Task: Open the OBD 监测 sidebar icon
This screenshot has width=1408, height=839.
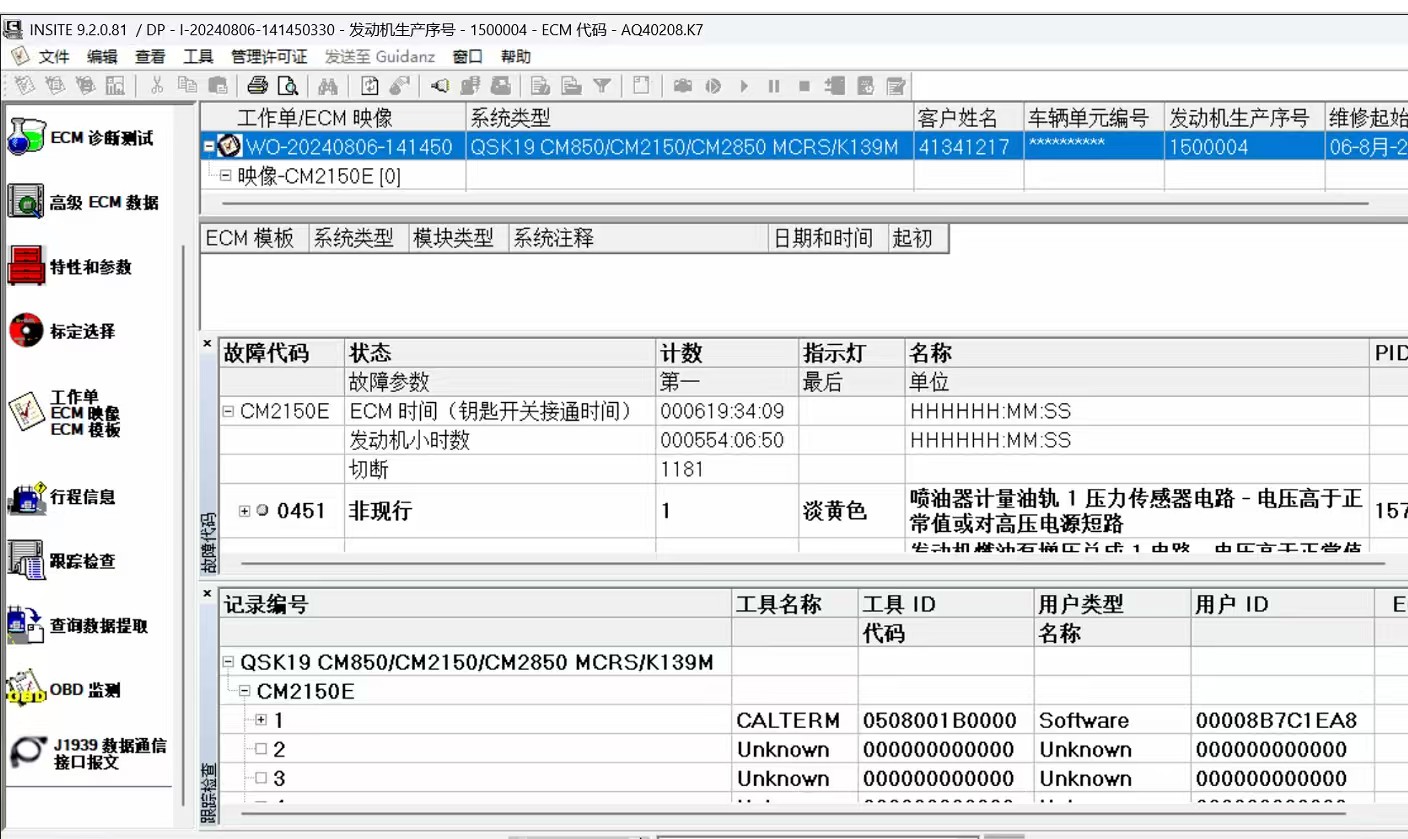Action: (x=26, y=690)
